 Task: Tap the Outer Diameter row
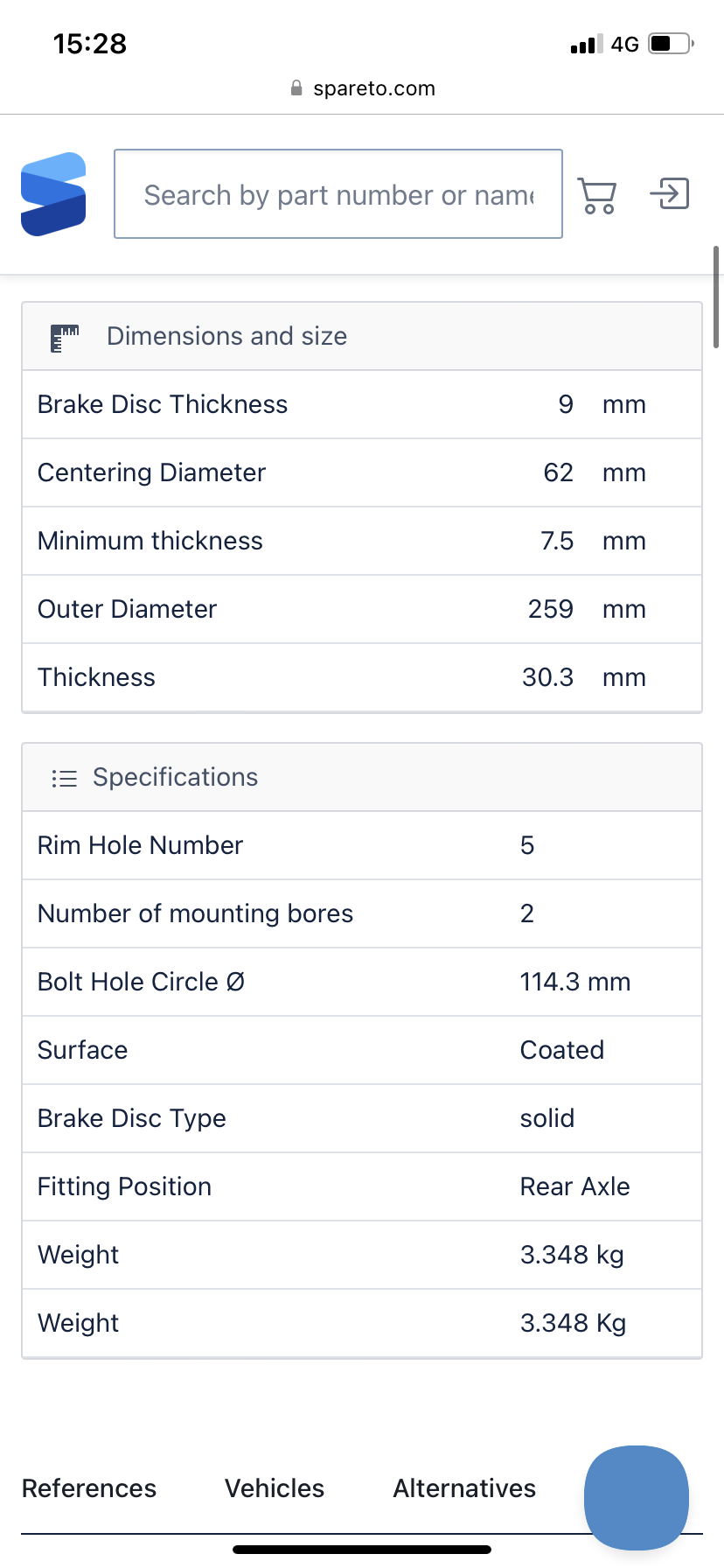click(362, 609)
